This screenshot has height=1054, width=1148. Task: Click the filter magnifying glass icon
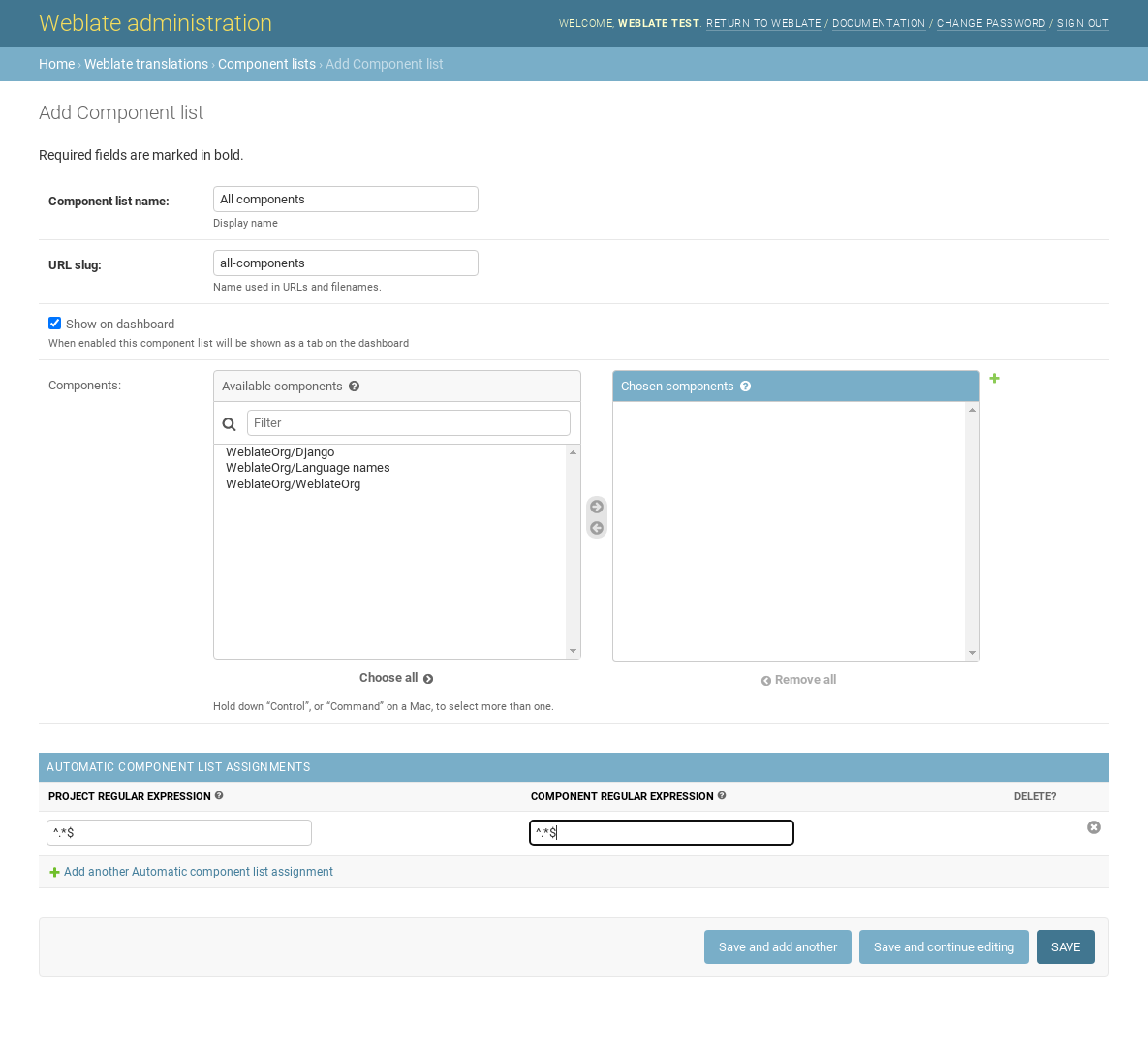pyautogui.click(x=230, y=423)
